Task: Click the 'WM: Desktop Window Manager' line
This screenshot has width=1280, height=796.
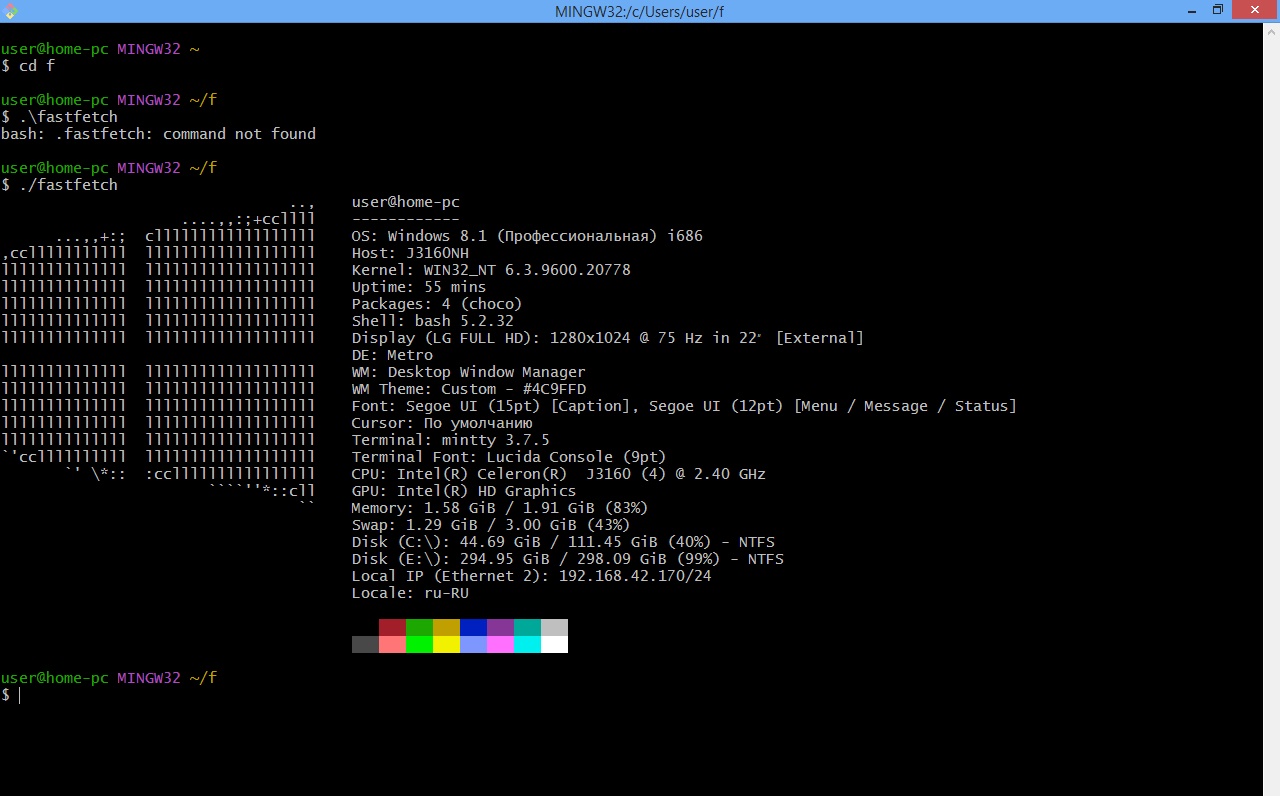Action: coord(469,372)
